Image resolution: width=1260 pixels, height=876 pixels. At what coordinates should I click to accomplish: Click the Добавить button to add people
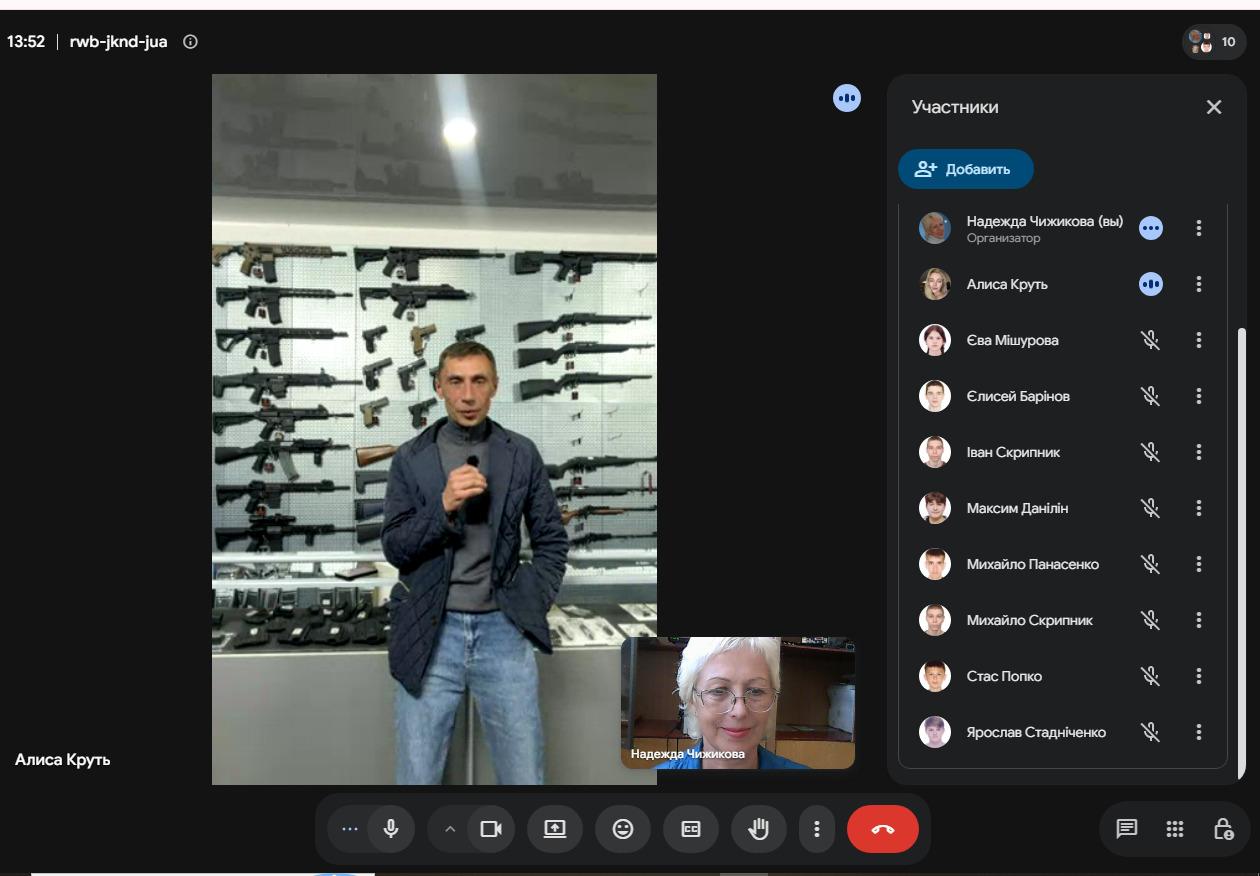tap(965, 169)
